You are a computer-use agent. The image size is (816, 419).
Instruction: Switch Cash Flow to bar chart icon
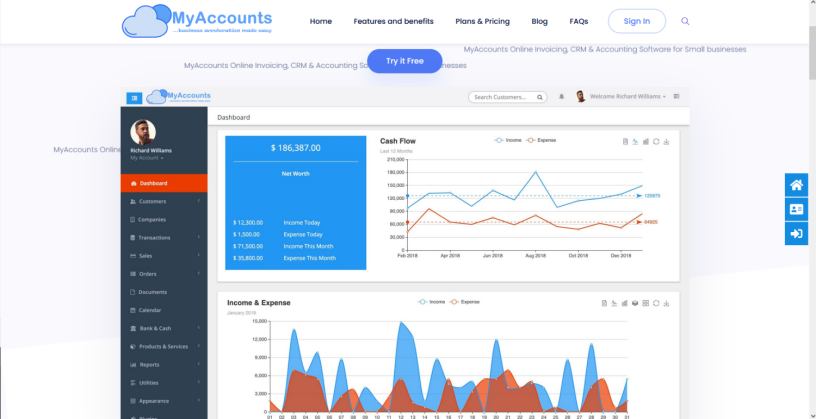[646, 142]
